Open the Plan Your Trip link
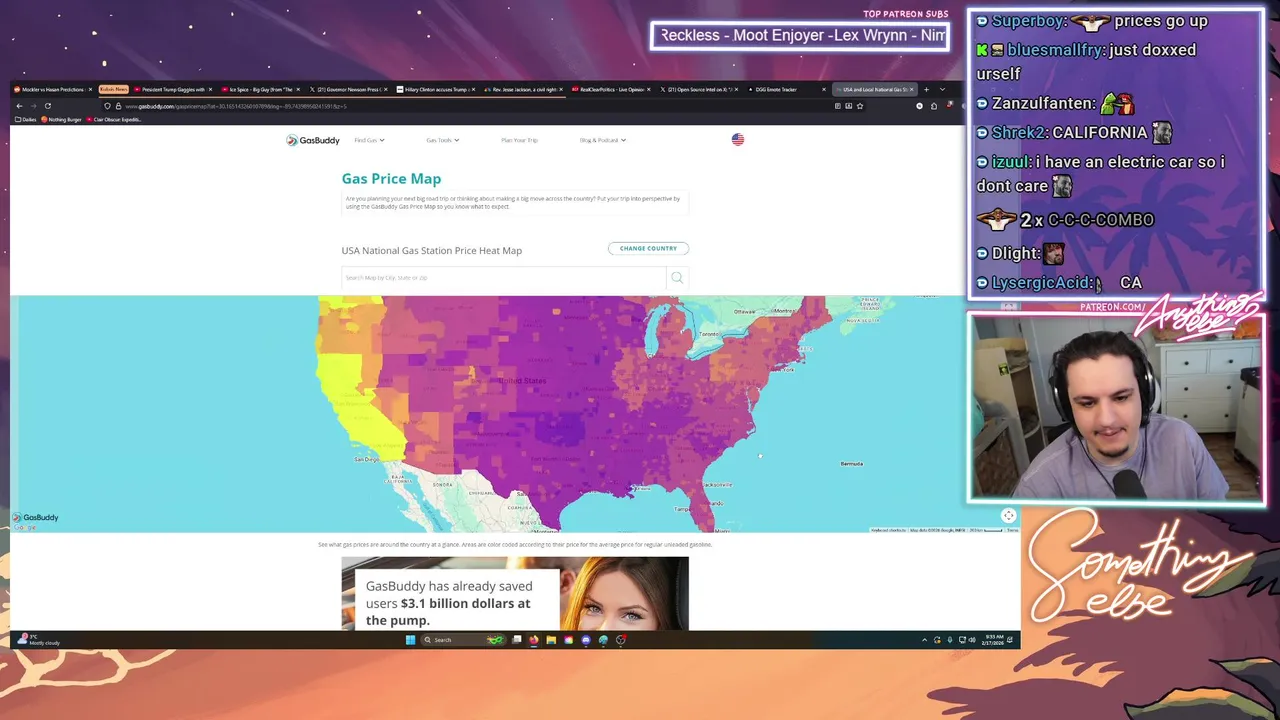This screenshot has height=720, width=1280. coord(519,140)
